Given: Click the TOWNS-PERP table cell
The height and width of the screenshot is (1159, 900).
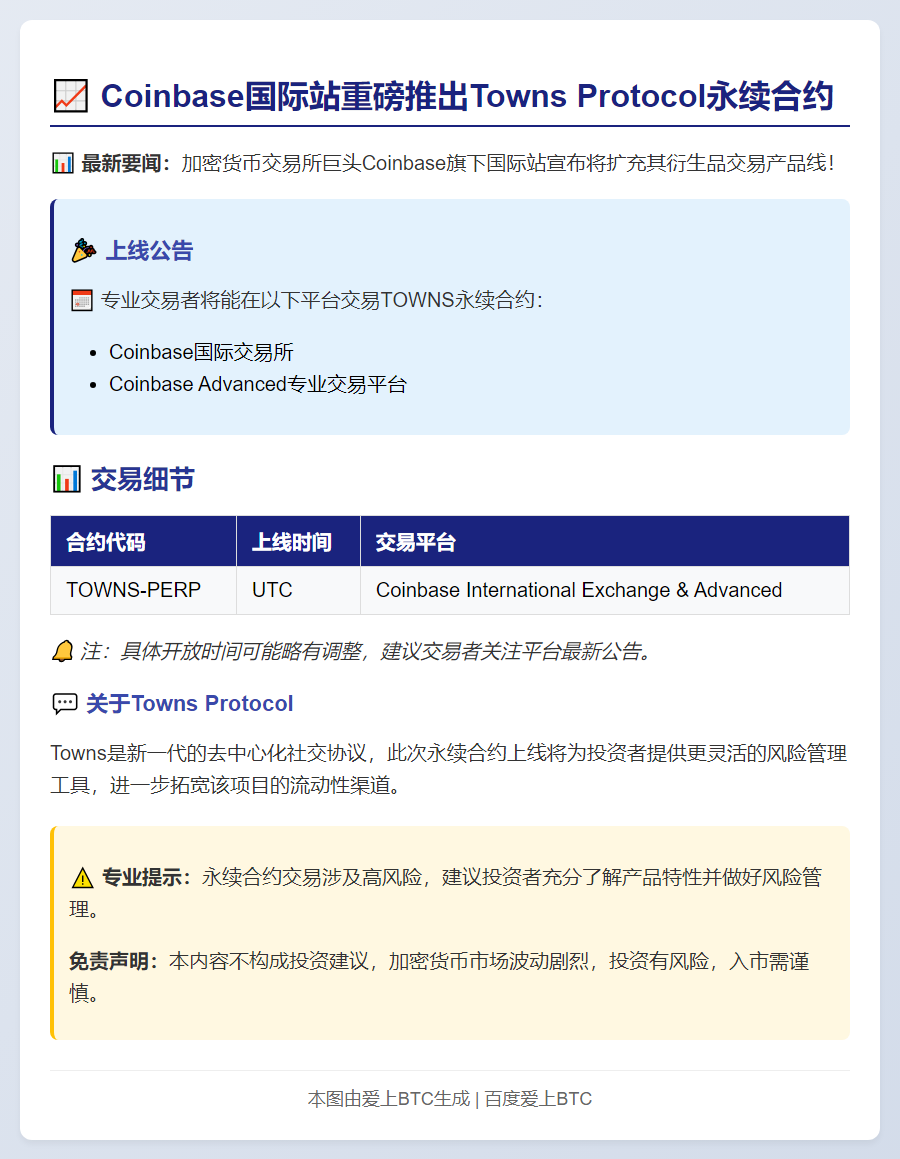Looking at the screenshot, I should coord(143,590).
